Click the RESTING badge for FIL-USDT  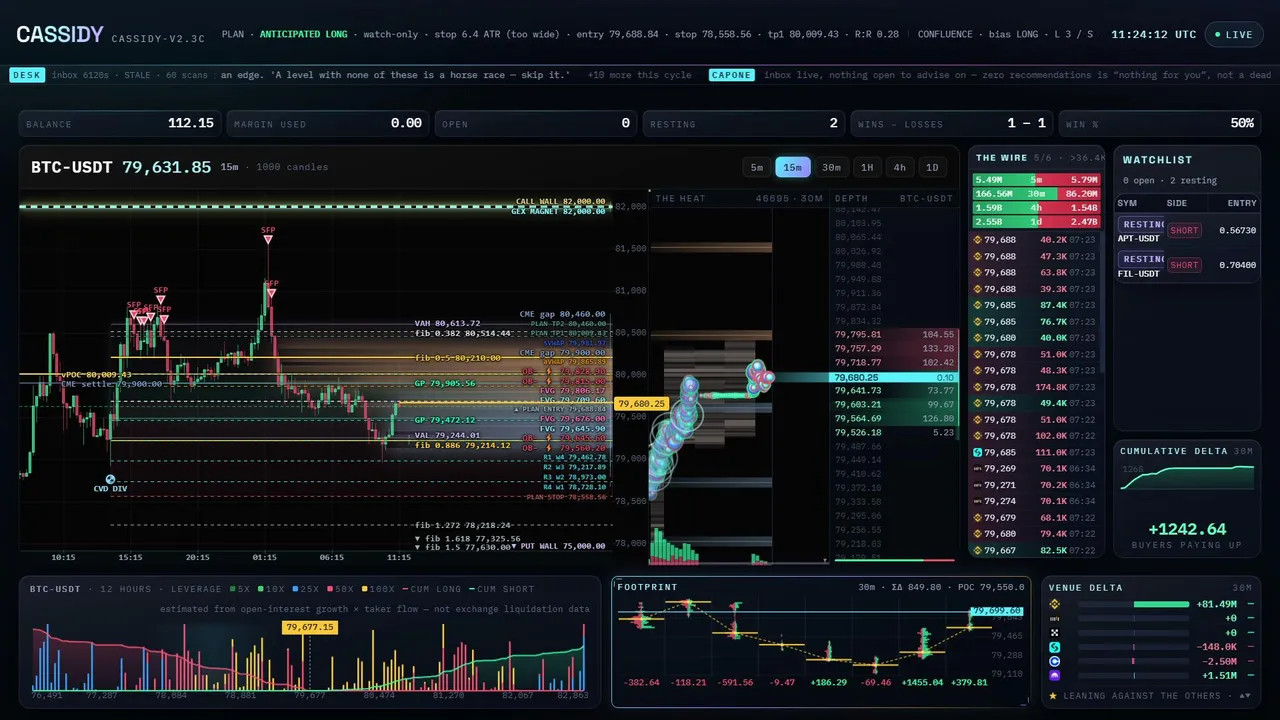(x=1141, y=259)
